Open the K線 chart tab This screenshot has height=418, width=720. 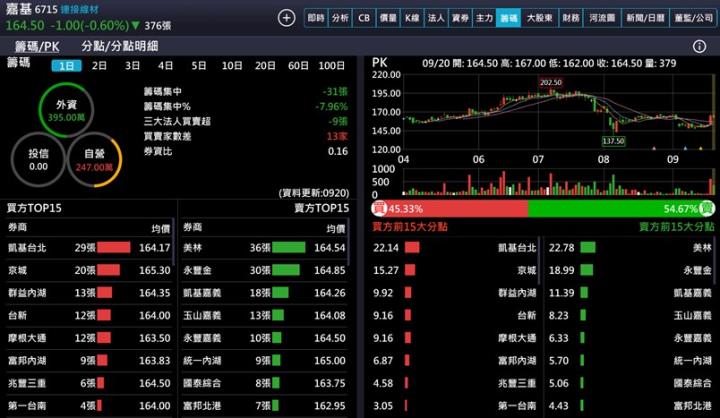(412, 18)
